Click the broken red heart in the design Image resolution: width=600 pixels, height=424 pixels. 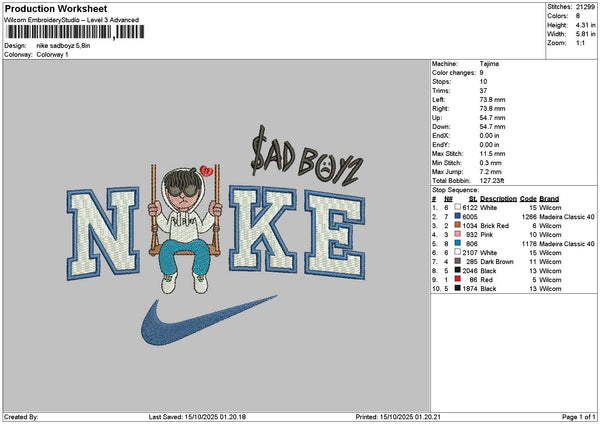(207, 170)
